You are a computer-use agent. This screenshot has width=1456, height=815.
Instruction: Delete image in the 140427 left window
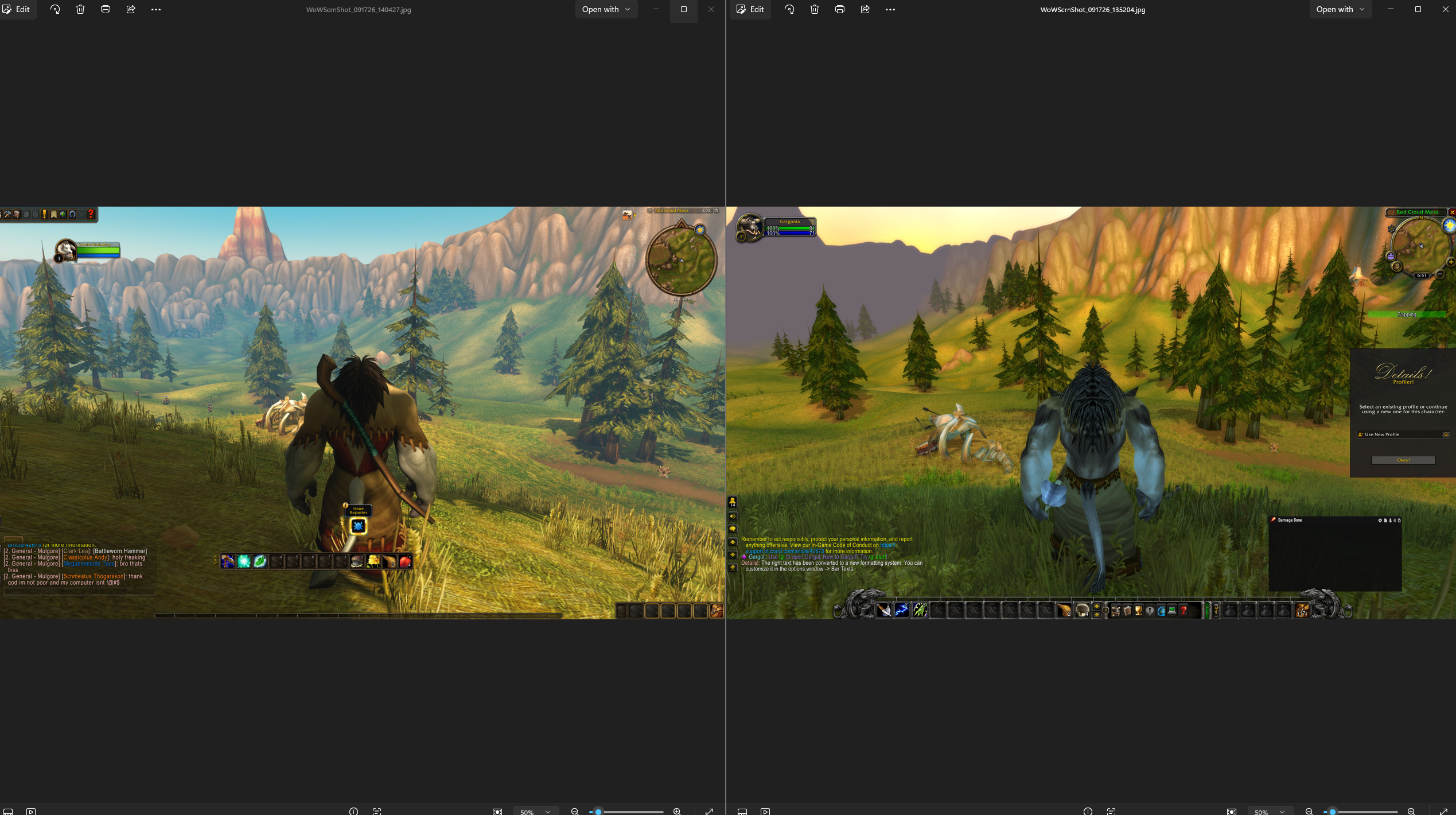80,9
